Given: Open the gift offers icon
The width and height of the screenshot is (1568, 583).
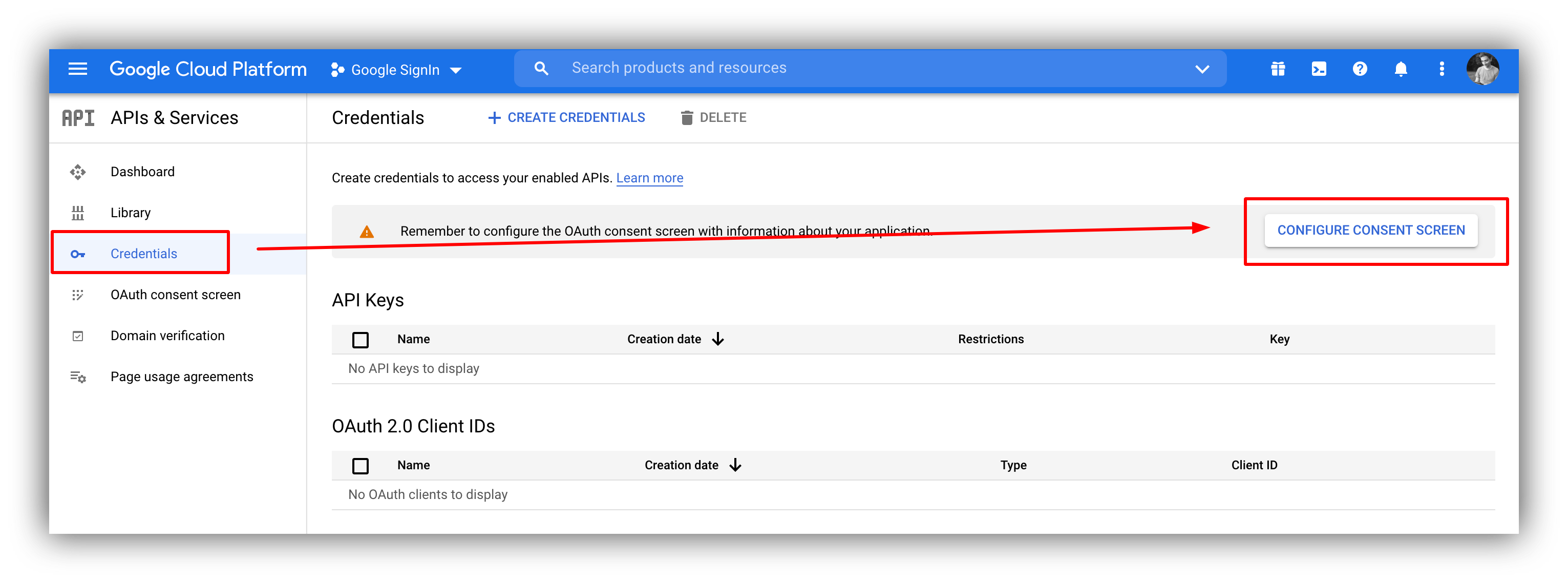Looking at the screenshot, I should click(x=1277, y=69).
